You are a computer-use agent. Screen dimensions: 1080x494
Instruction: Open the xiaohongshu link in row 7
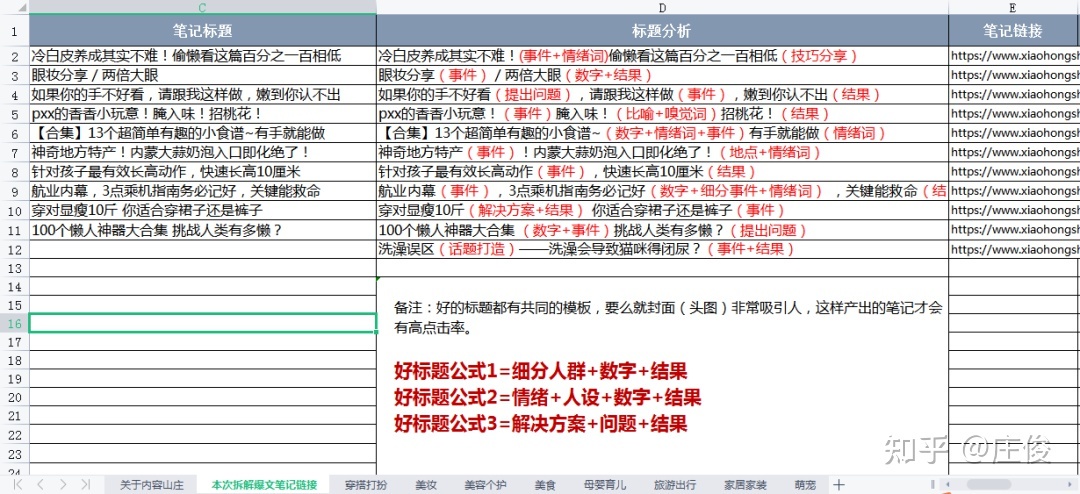[1014, 153]
